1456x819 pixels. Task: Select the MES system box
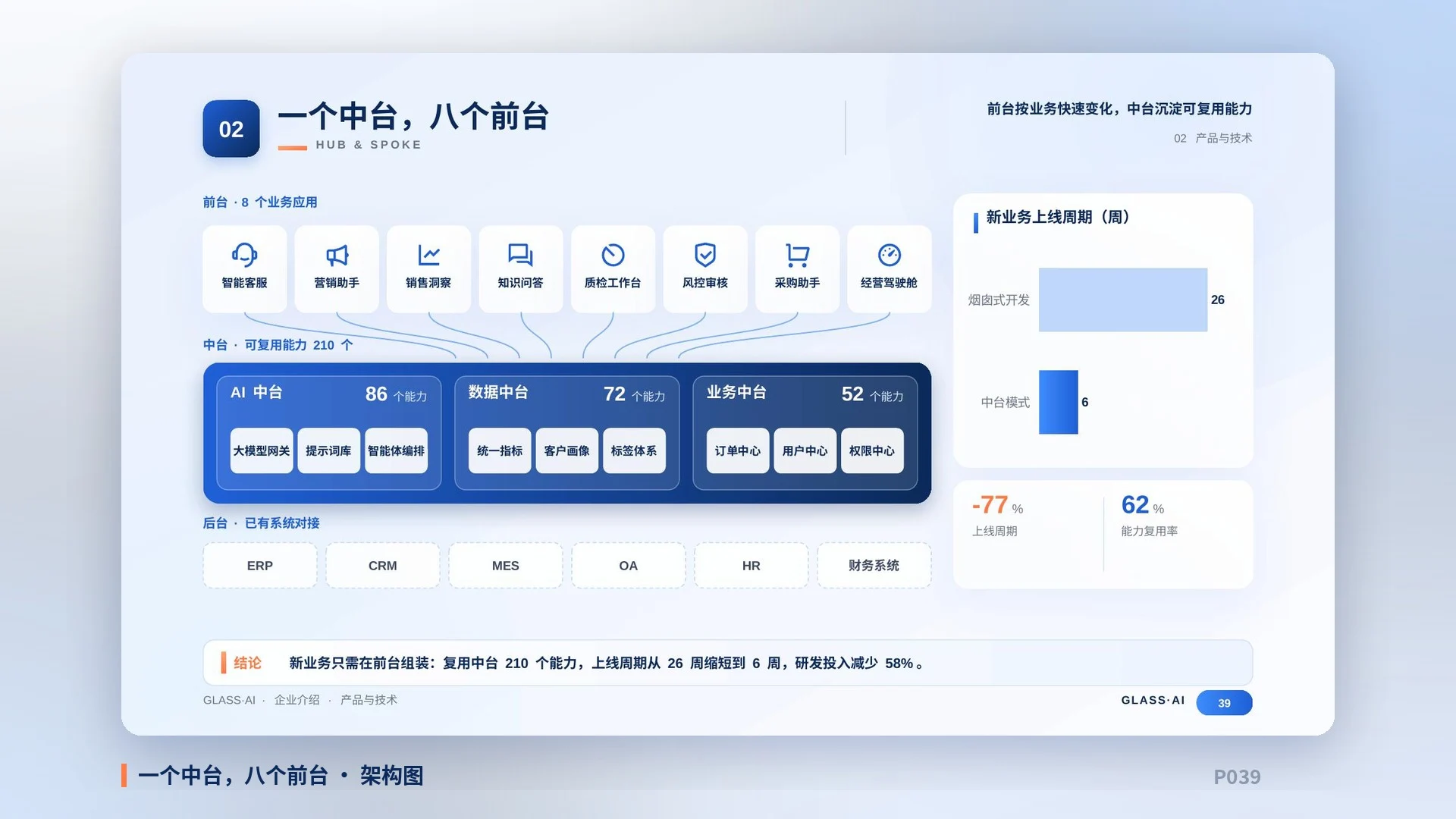(x=506, y=566)
